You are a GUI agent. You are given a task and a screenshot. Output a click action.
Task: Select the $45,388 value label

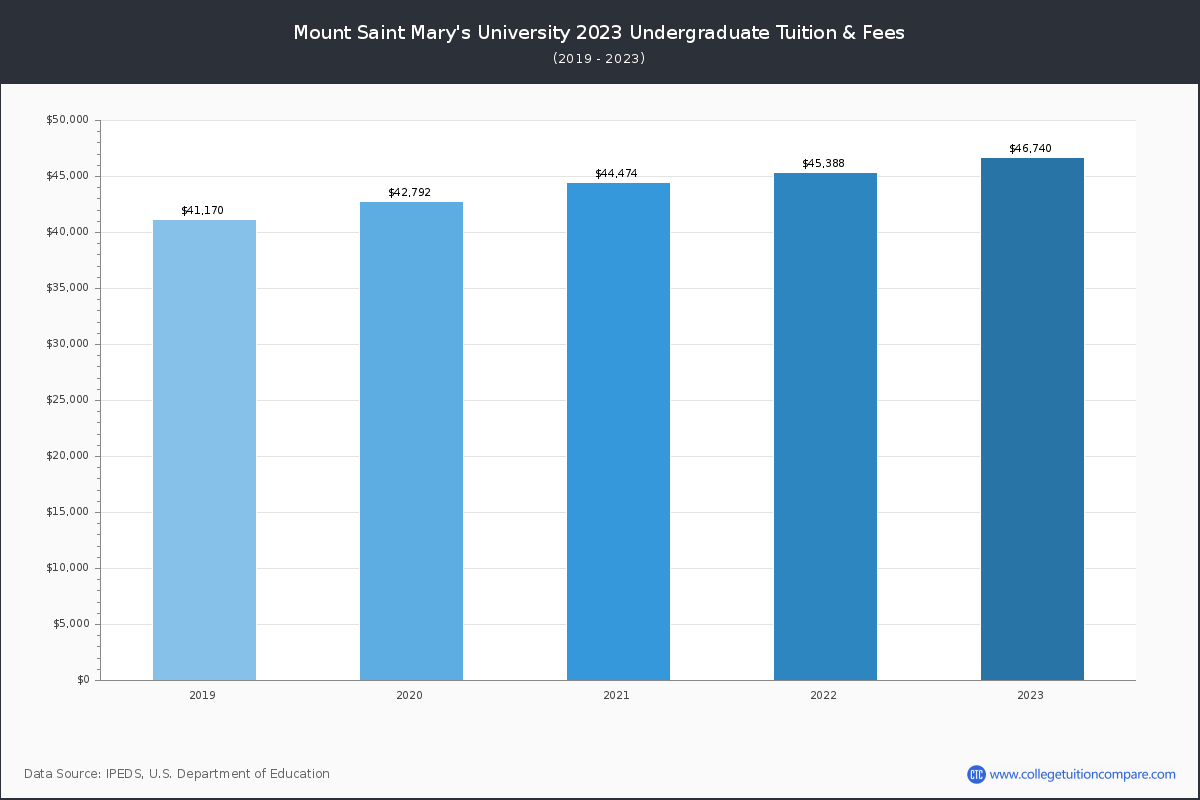point(824,163)
